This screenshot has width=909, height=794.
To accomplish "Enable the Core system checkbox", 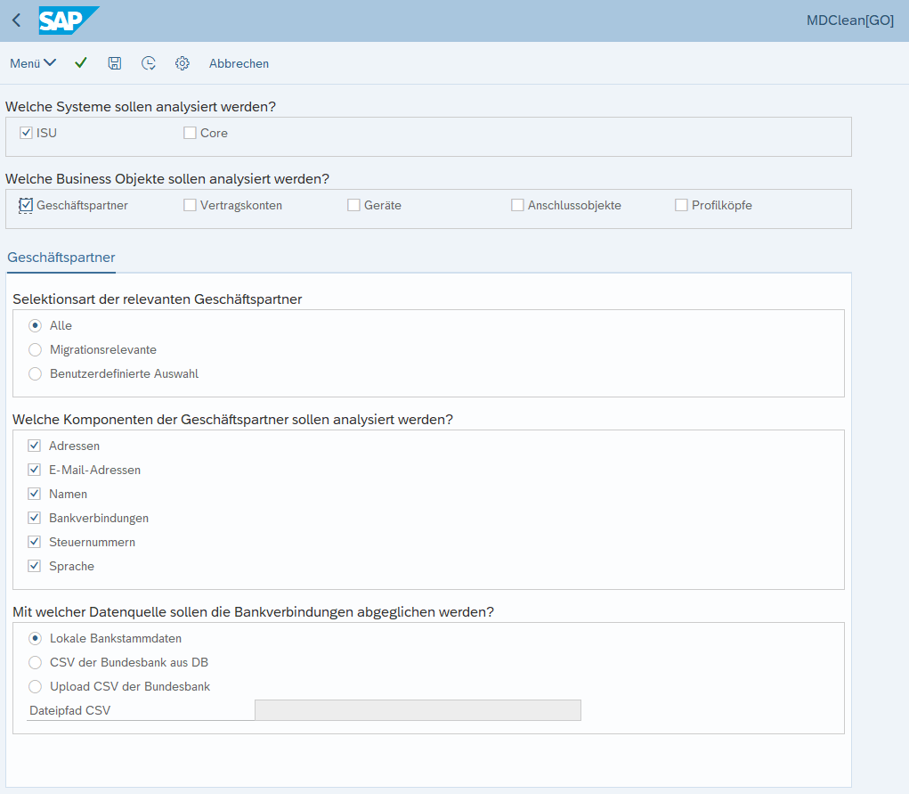I will pos(190,133).
